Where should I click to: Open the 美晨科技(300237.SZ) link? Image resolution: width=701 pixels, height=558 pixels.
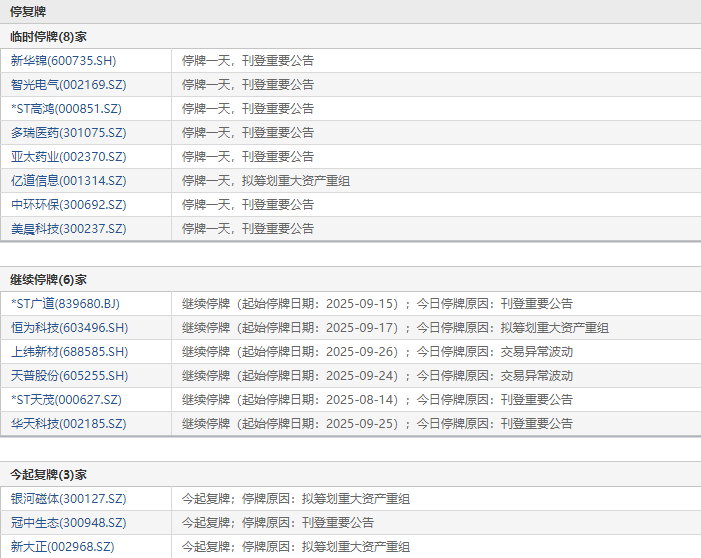(68, 229)
